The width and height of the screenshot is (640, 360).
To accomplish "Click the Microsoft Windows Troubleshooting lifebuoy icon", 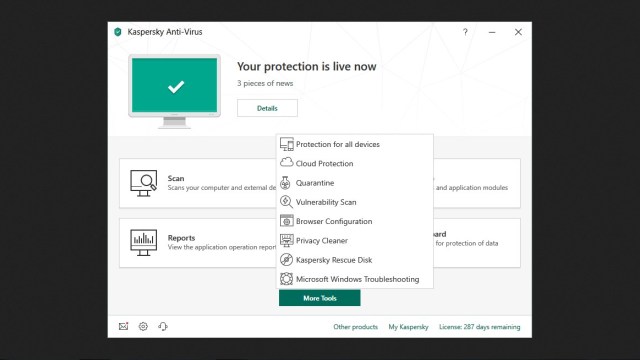I will (x=287, y=279).
